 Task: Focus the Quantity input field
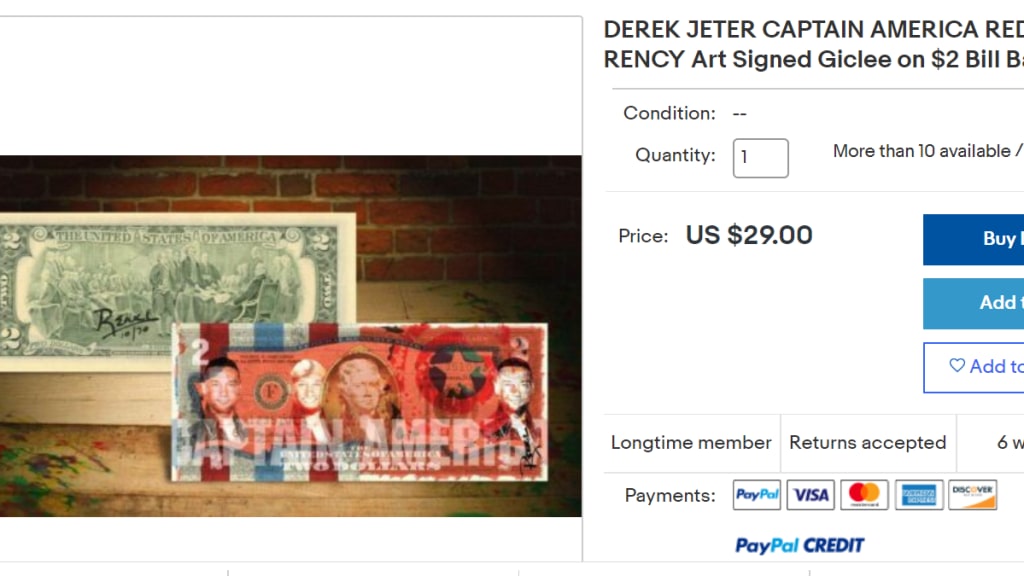[x=760, y=158]
